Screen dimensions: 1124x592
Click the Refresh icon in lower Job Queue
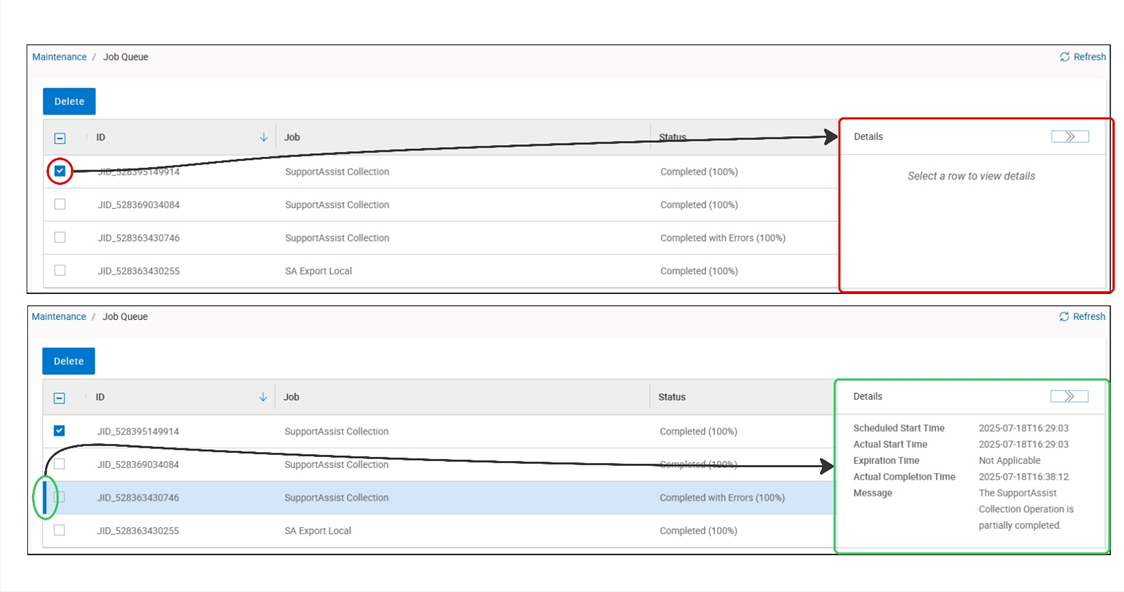1064,316
